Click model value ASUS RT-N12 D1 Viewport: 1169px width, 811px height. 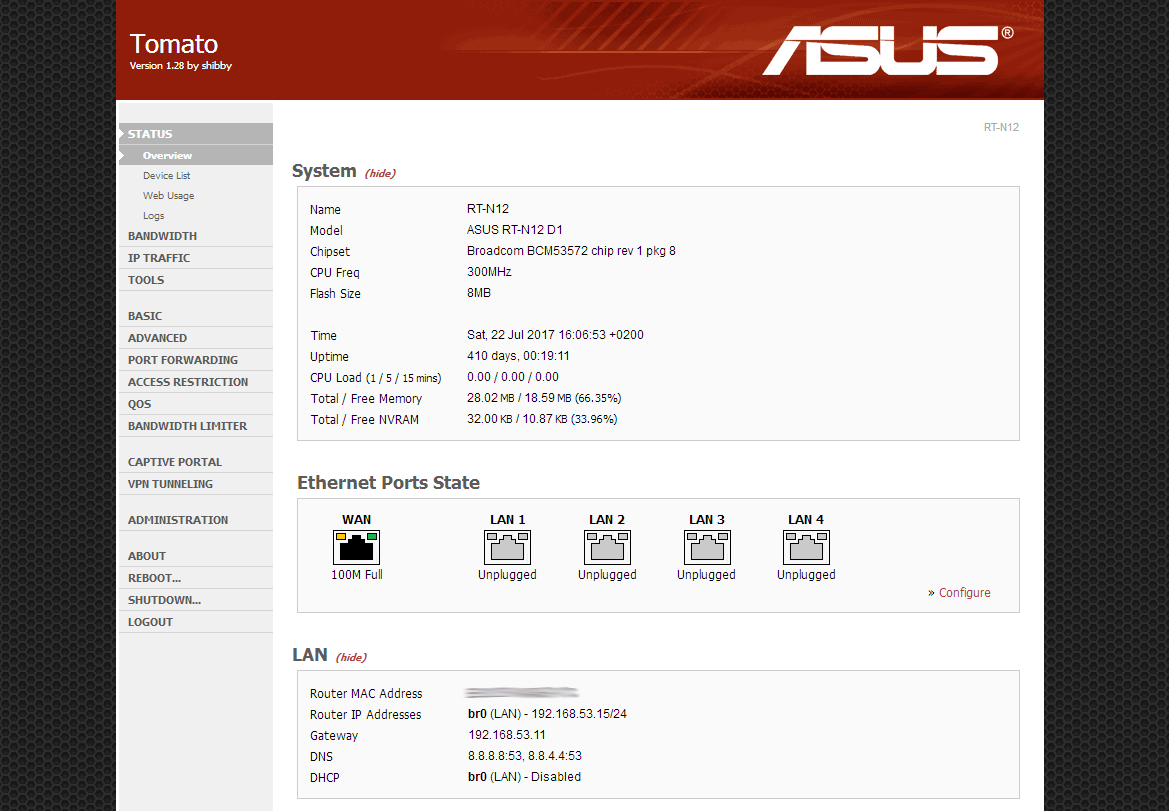514,230
